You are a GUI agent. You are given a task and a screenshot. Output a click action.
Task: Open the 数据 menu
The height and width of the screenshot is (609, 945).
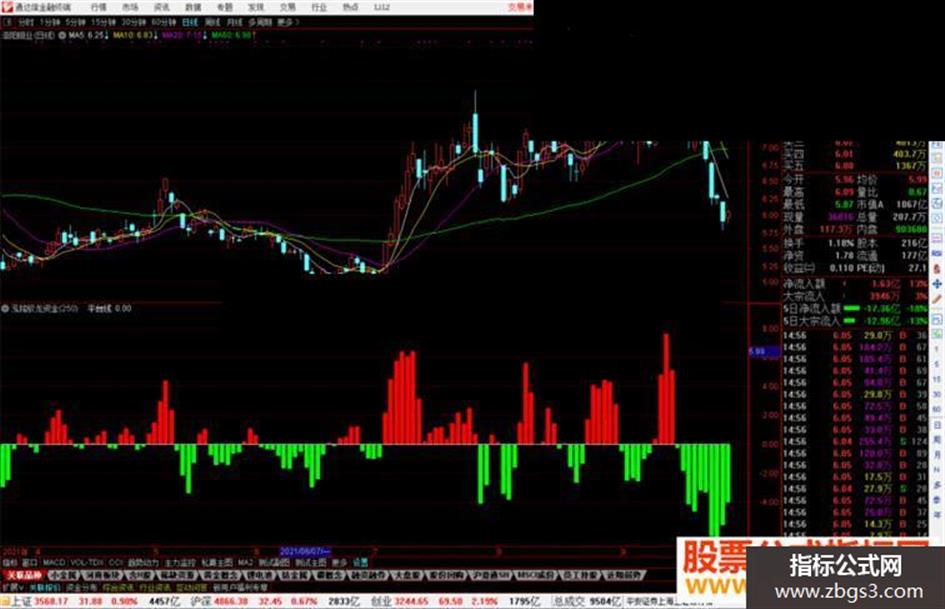[x=193, y=7]
